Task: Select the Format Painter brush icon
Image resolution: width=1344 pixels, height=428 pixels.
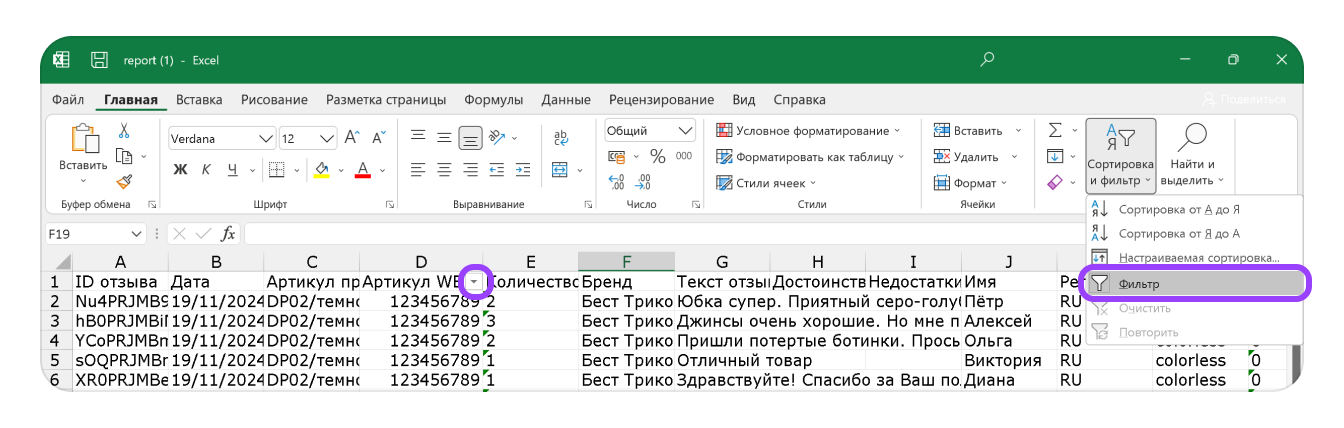Action: 124,181
